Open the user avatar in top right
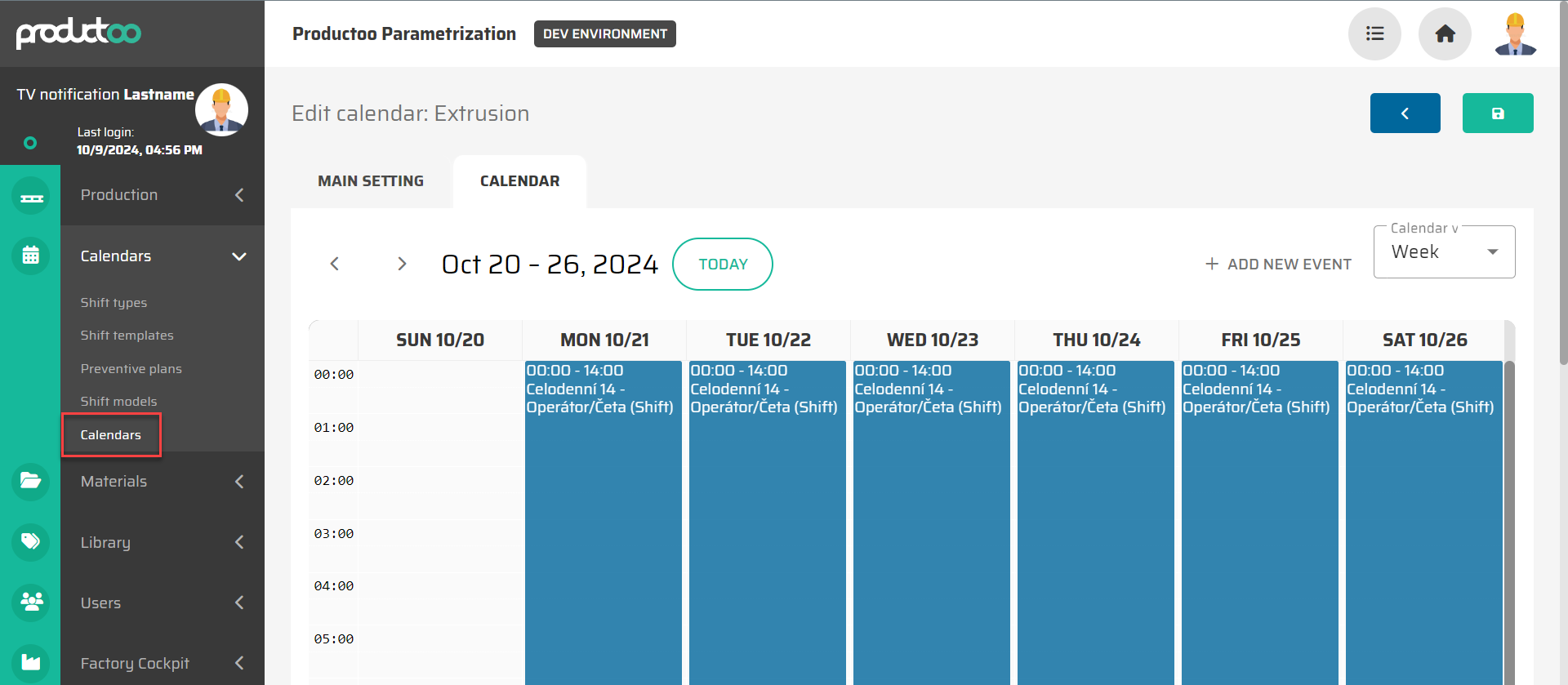The height and width of the screenshot is (685, 1568). (x=1515, y=34)
